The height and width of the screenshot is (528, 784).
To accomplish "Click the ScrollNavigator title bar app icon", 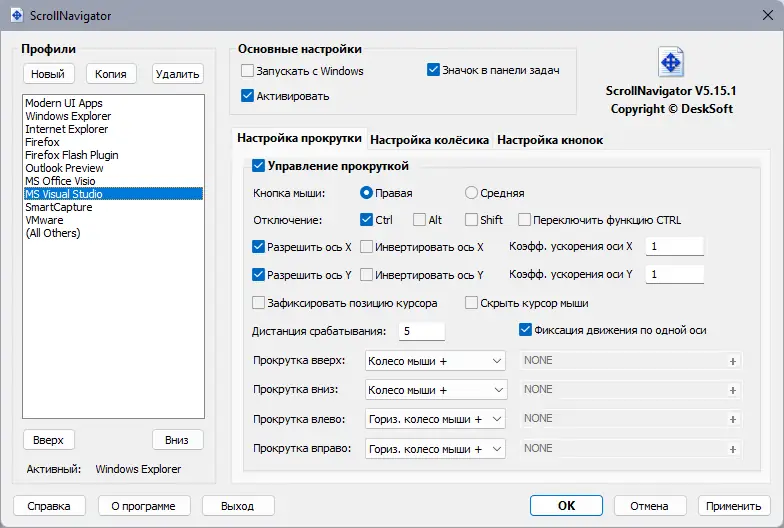I will tap(17, 16).
